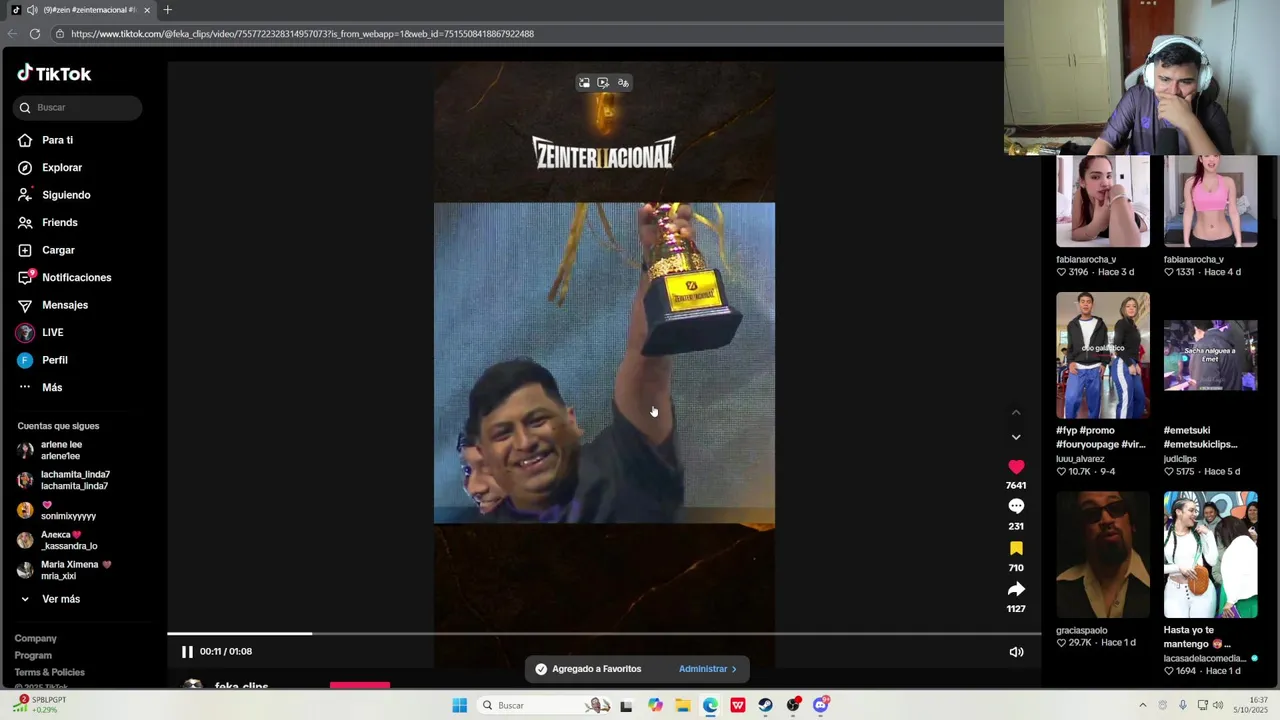Click the browser address bar URL
This screenshot has width=1280, height=720.
(x=302, y=34)
